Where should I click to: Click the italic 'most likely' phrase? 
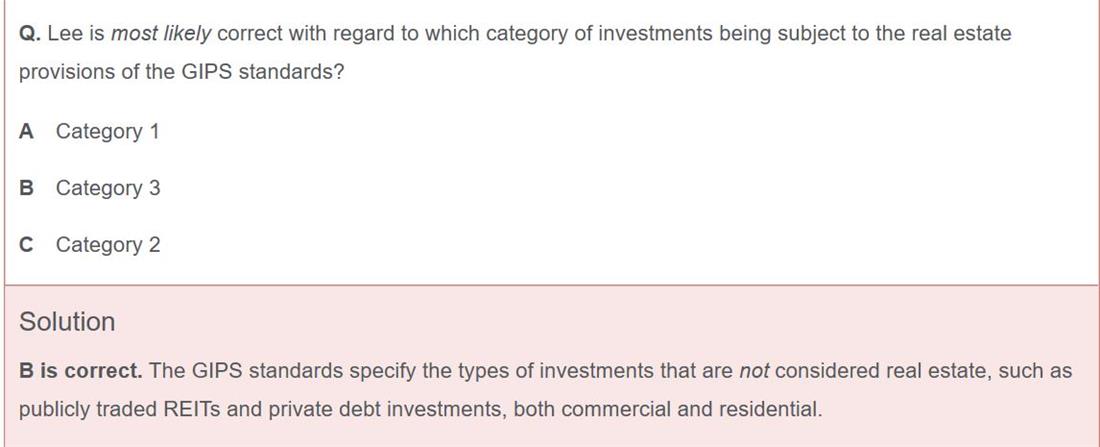click(x=161, y=34)
